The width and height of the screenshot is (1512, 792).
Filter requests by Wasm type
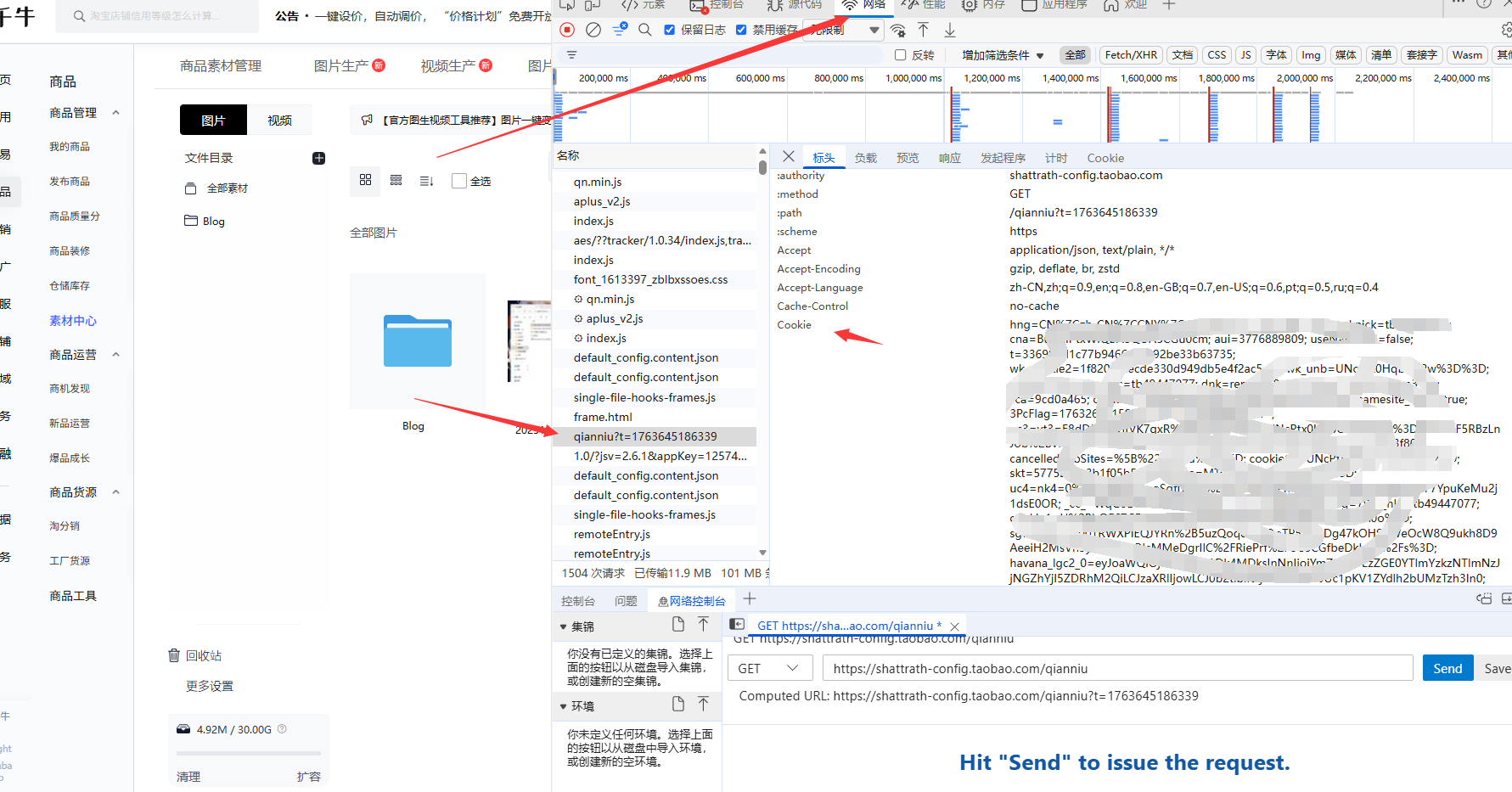pyautogui.click(x=1467, y=55)
